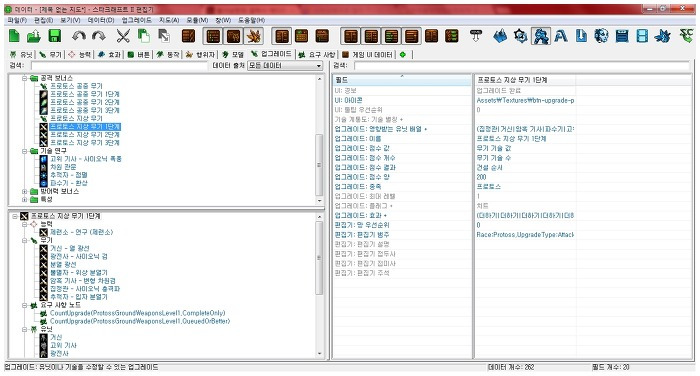
Task: Click the orange leaf view toggle
Action: click(254, 36)
